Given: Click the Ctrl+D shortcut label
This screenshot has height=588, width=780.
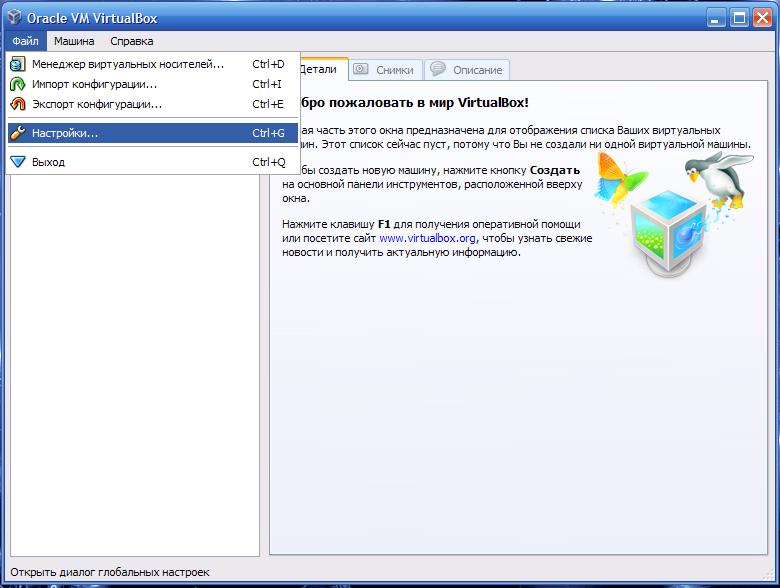Looking at the screenshot, I should tap(269, 64).
